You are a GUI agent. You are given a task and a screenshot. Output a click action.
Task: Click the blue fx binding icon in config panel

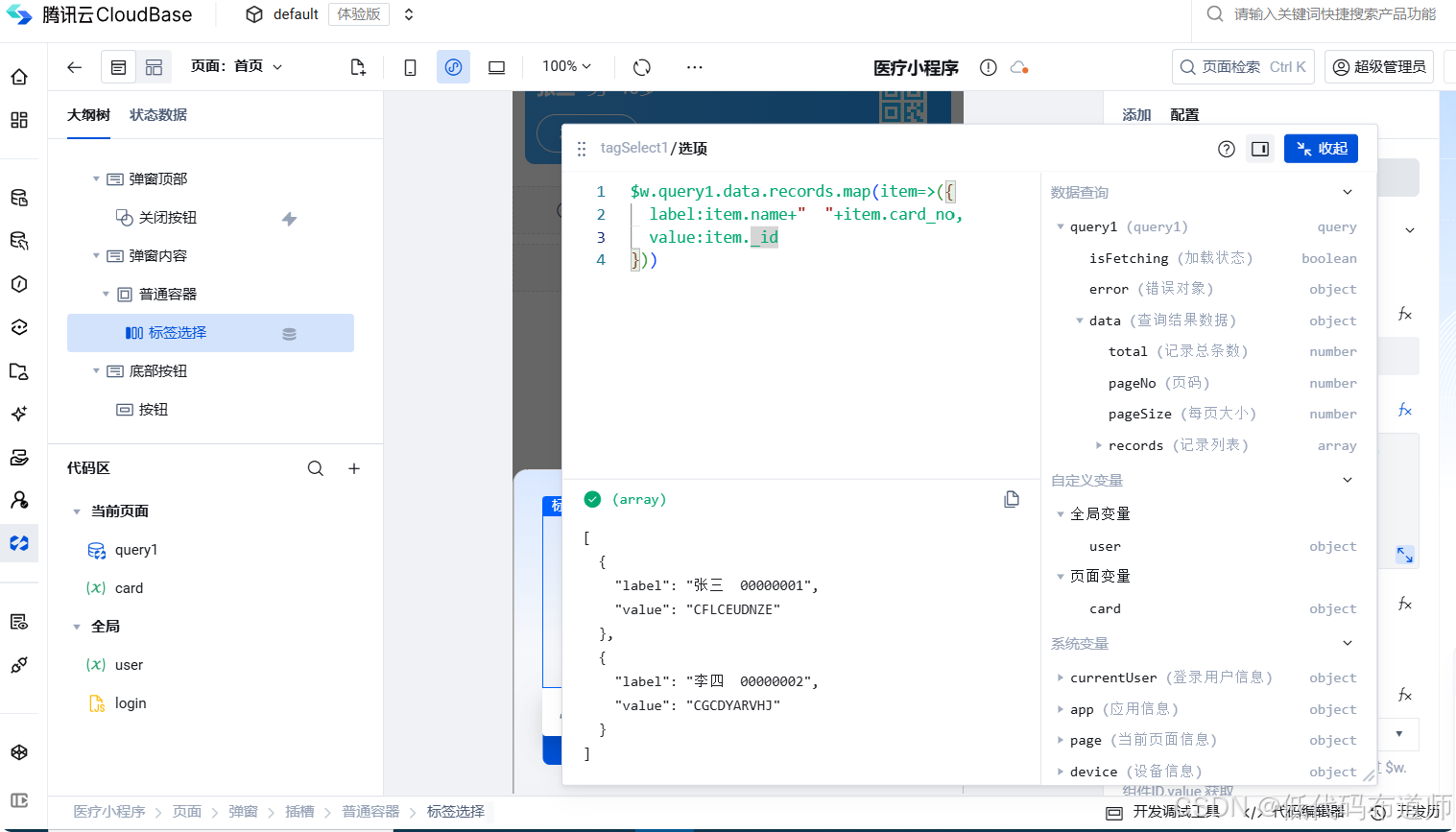(1404, 410)
